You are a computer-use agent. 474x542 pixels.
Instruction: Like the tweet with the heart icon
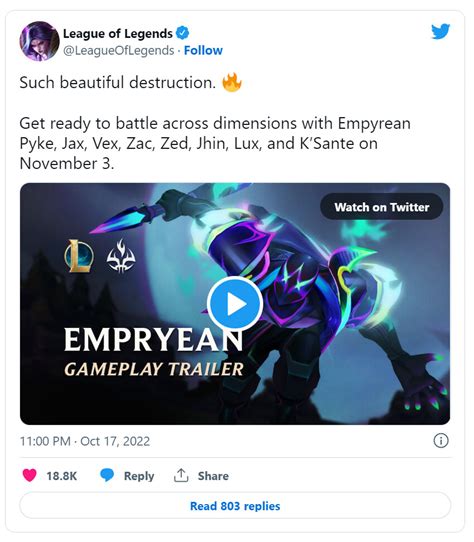(29, 475)
